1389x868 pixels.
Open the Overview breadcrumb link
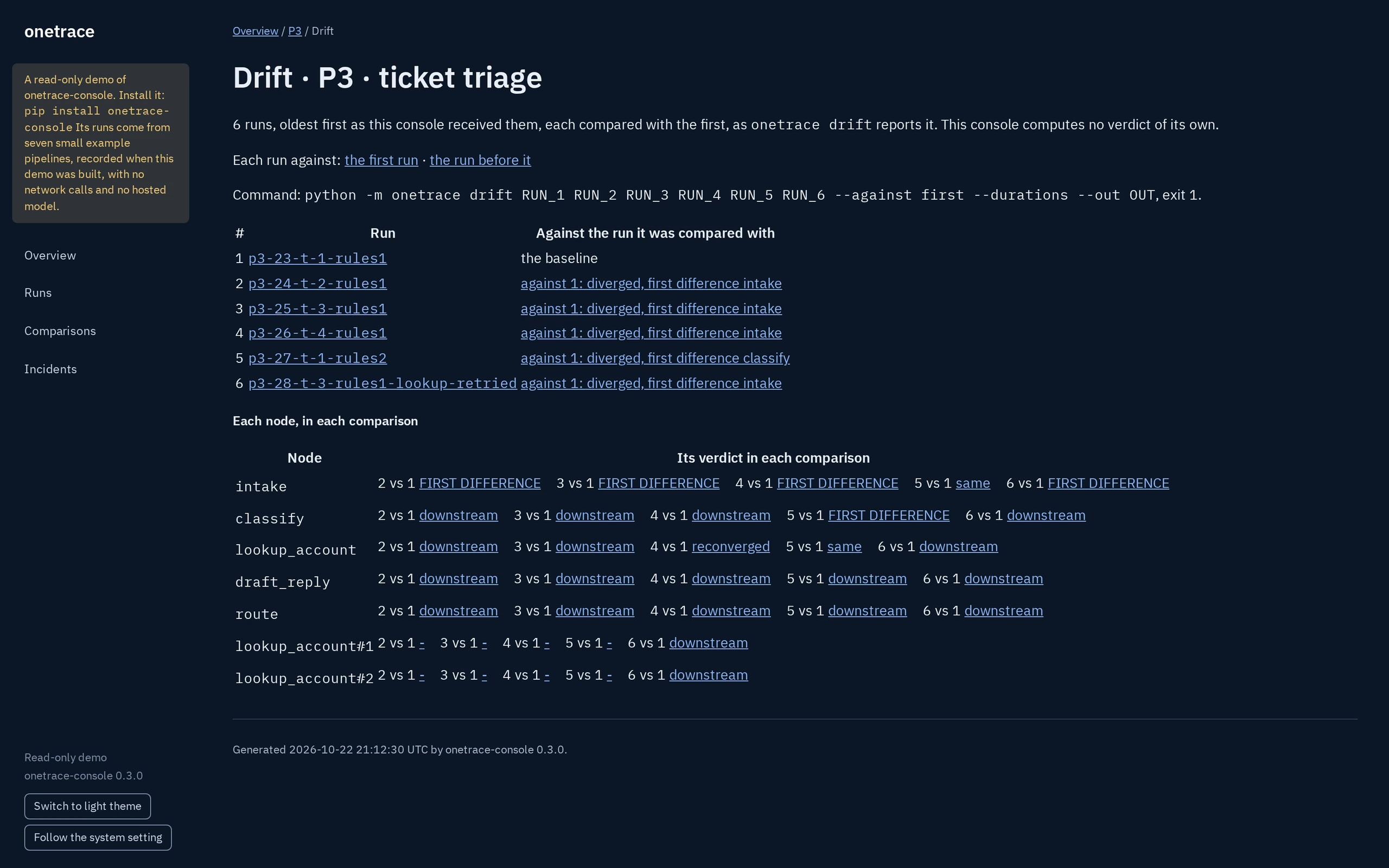[256, 31]
